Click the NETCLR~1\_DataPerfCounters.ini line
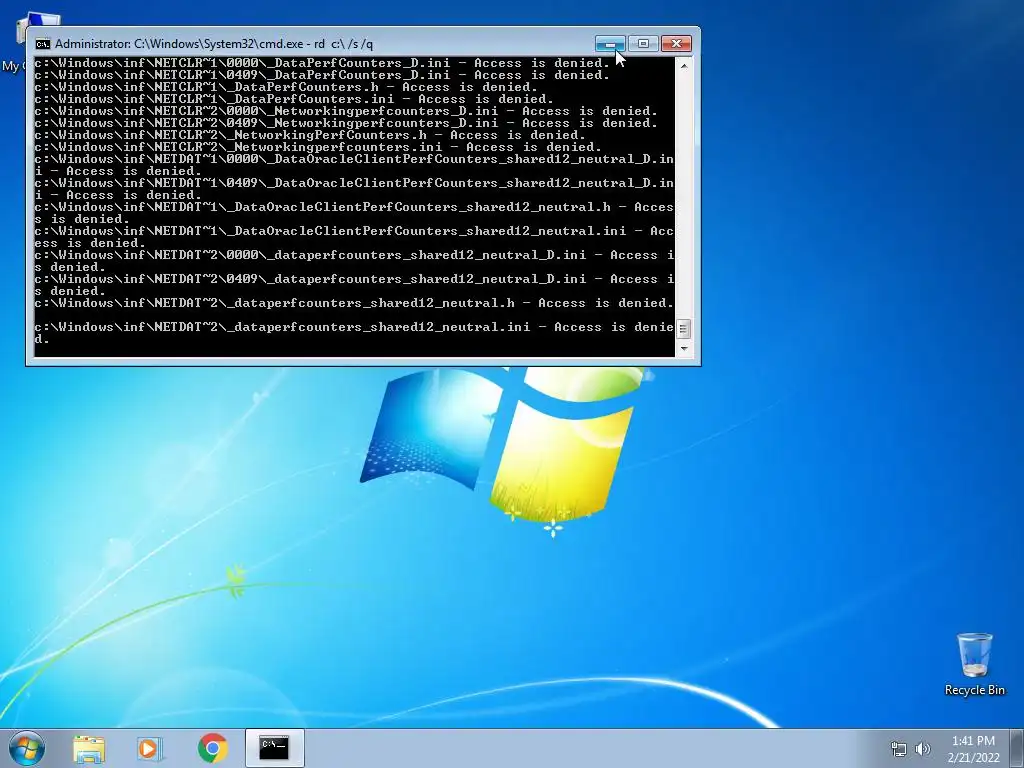Screen dimensions: 1024x768 [x=294, y=99]
